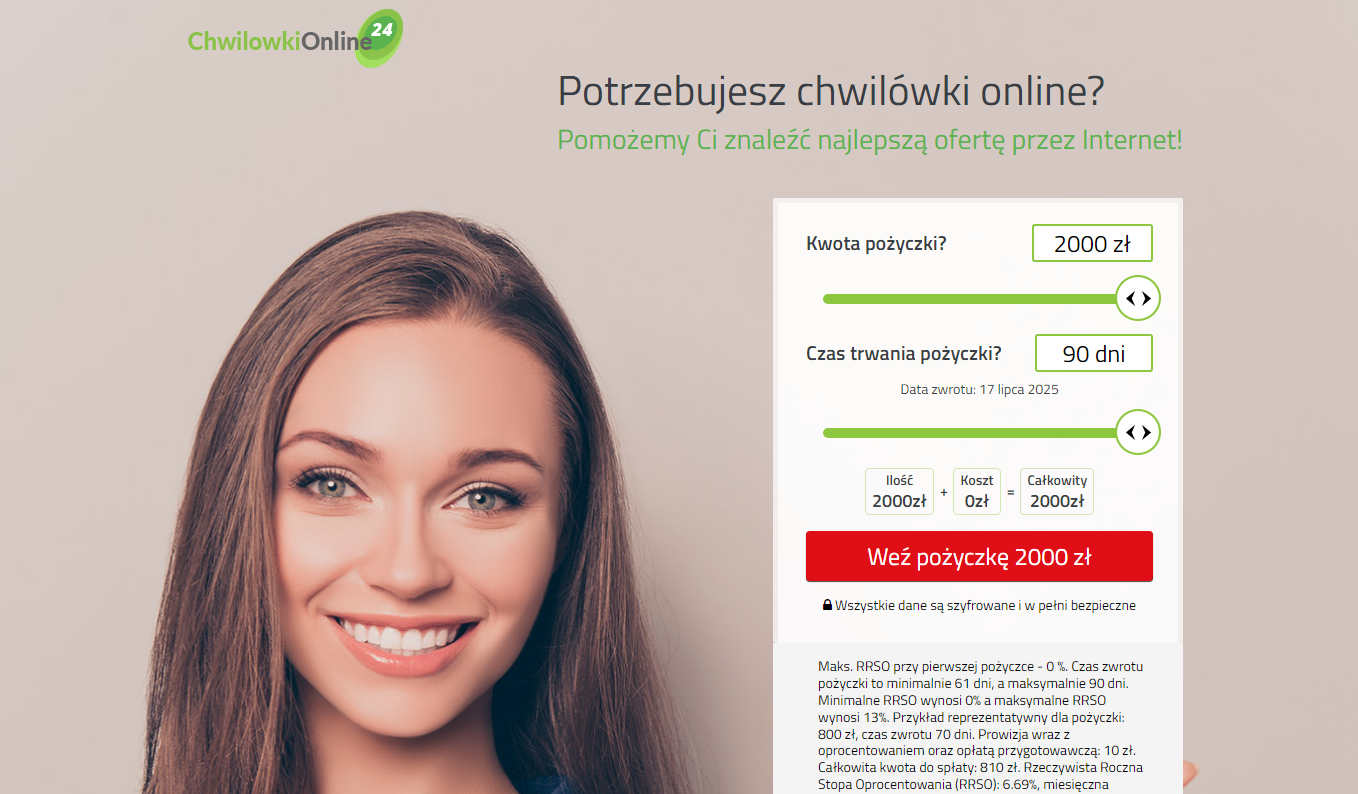Click the padlock security icon

coord(827,605)
